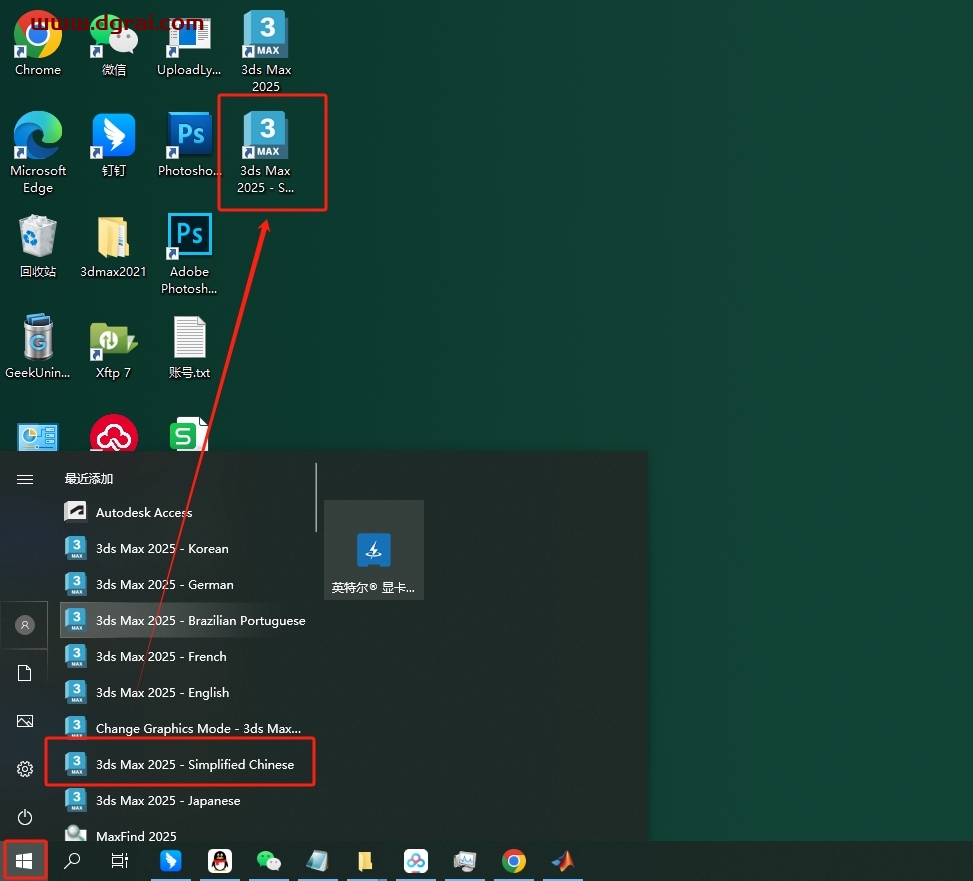Open the taskbar search magnifier

click(72, 861)
